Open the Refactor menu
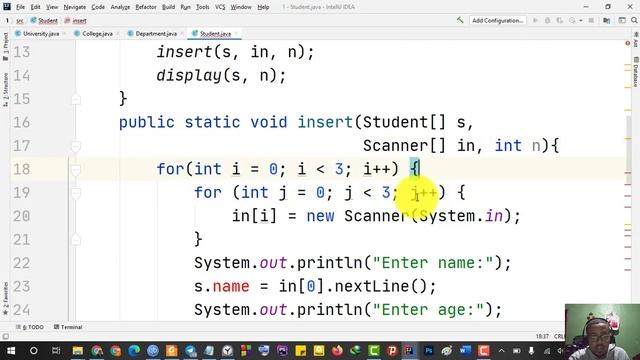The height and width of the screenshot is (360, 640). pyautogui.click(x=146, y=7)
